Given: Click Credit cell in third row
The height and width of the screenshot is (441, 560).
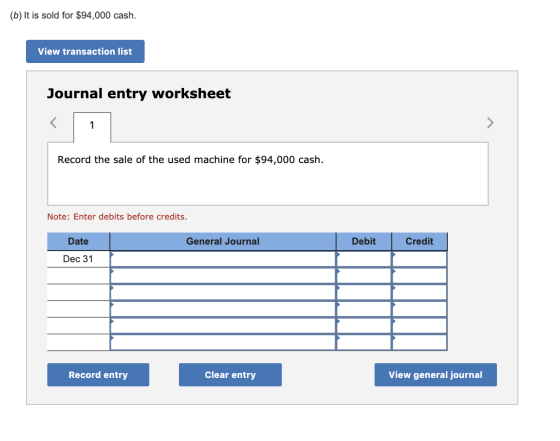Looking at the screenshot, I should coord(419,292).
